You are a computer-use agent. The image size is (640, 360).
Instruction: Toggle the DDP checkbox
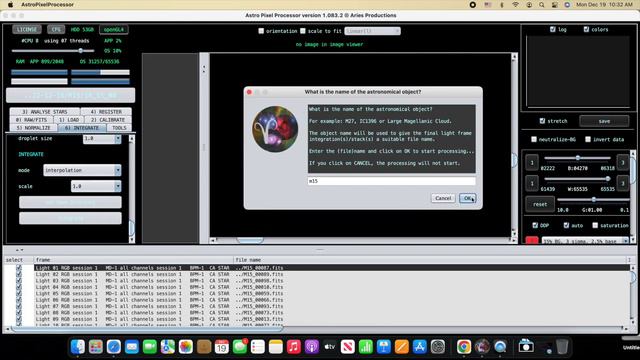tap(535, 225)
